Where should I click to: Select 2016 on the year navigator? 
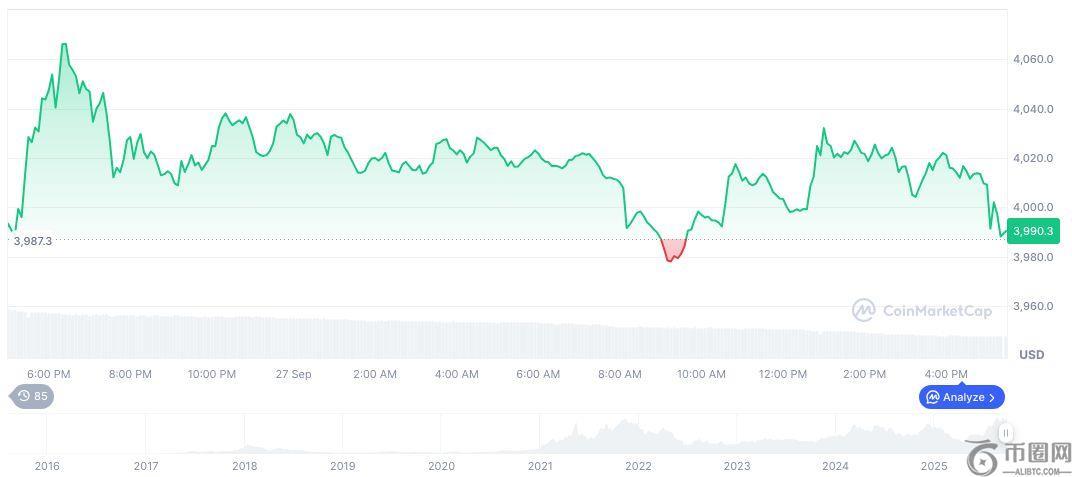point(47,466)
